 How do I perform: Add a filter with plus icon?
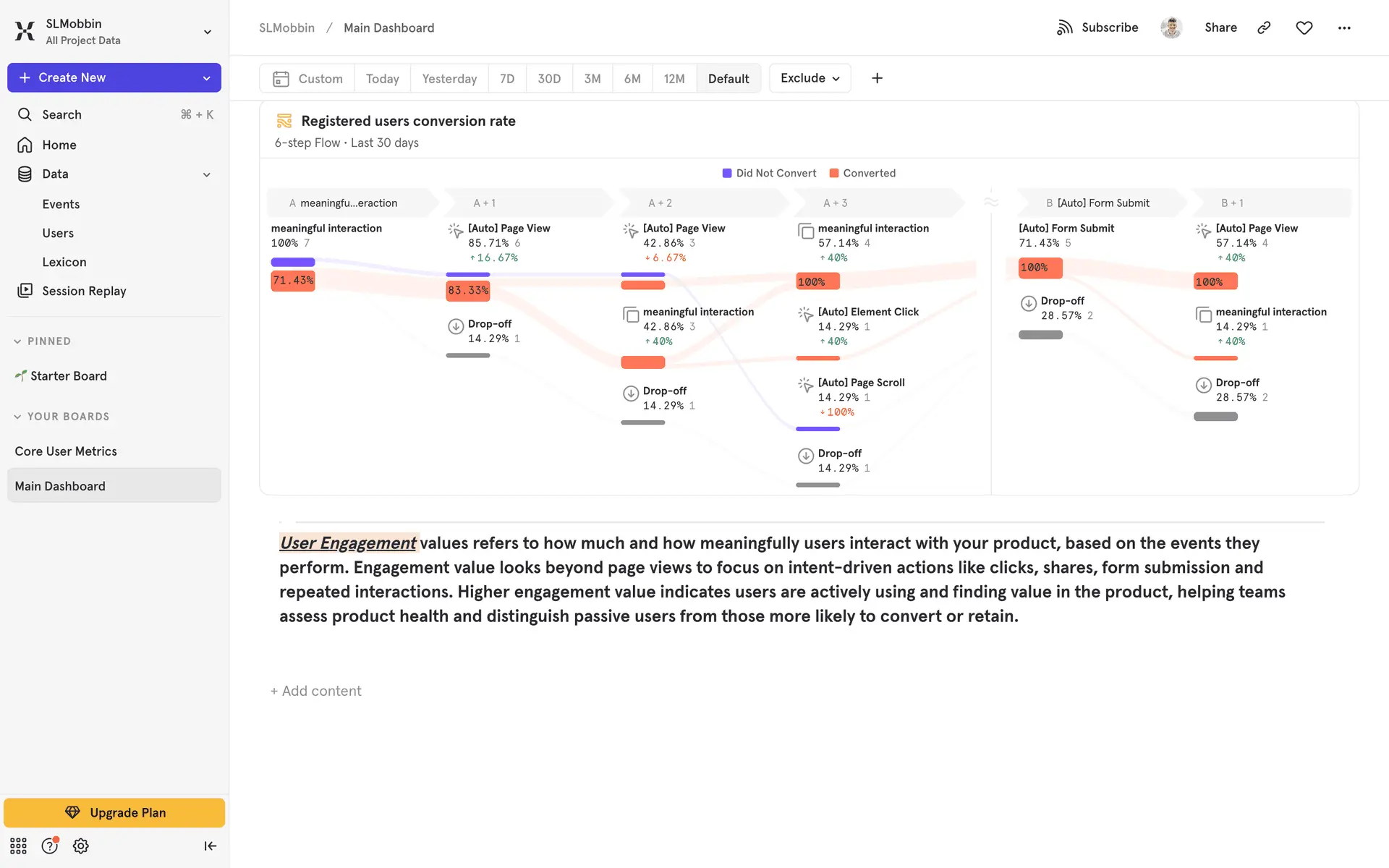[x=877, y=78]
